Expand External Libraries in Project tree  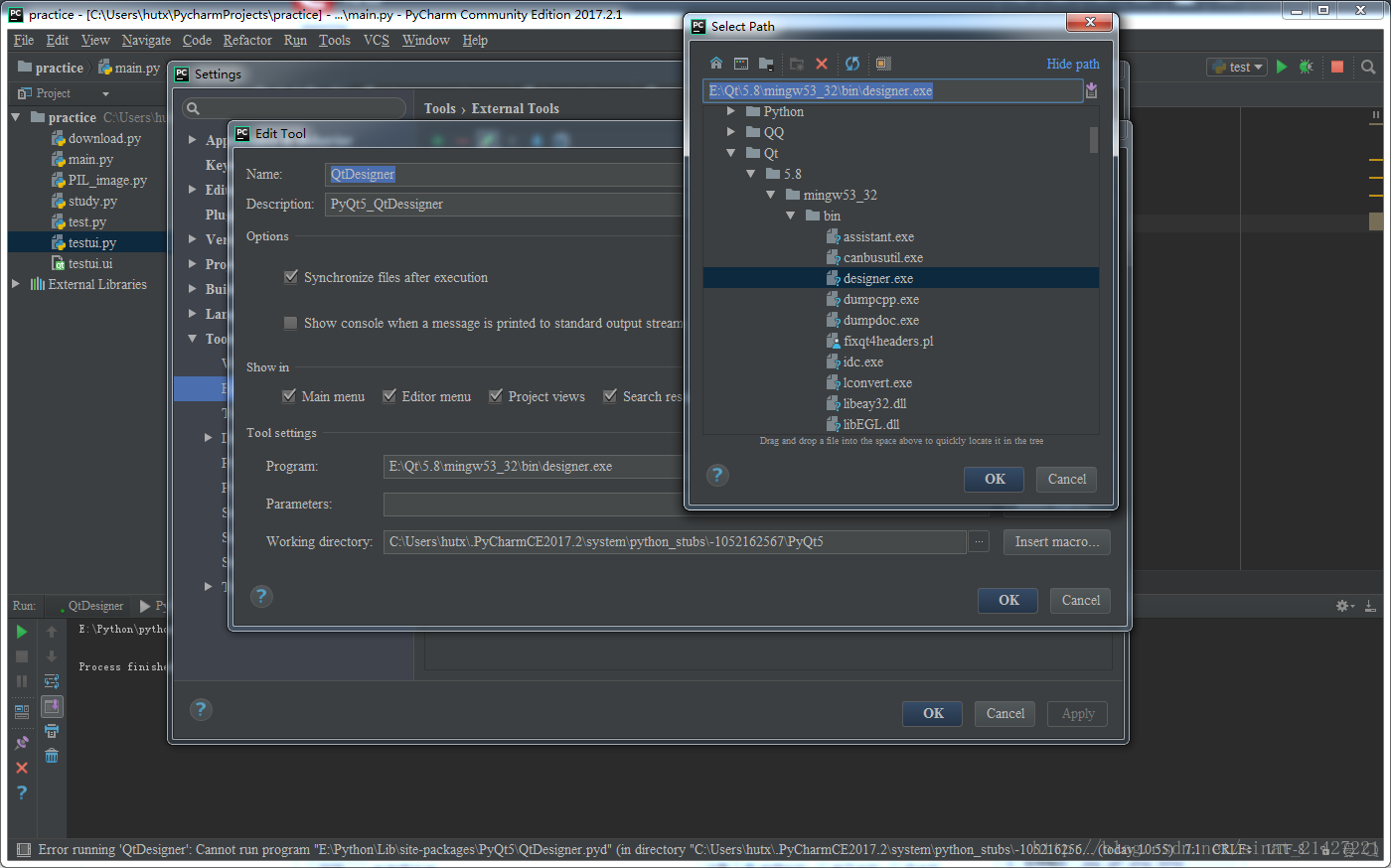[x=16, y=284]
